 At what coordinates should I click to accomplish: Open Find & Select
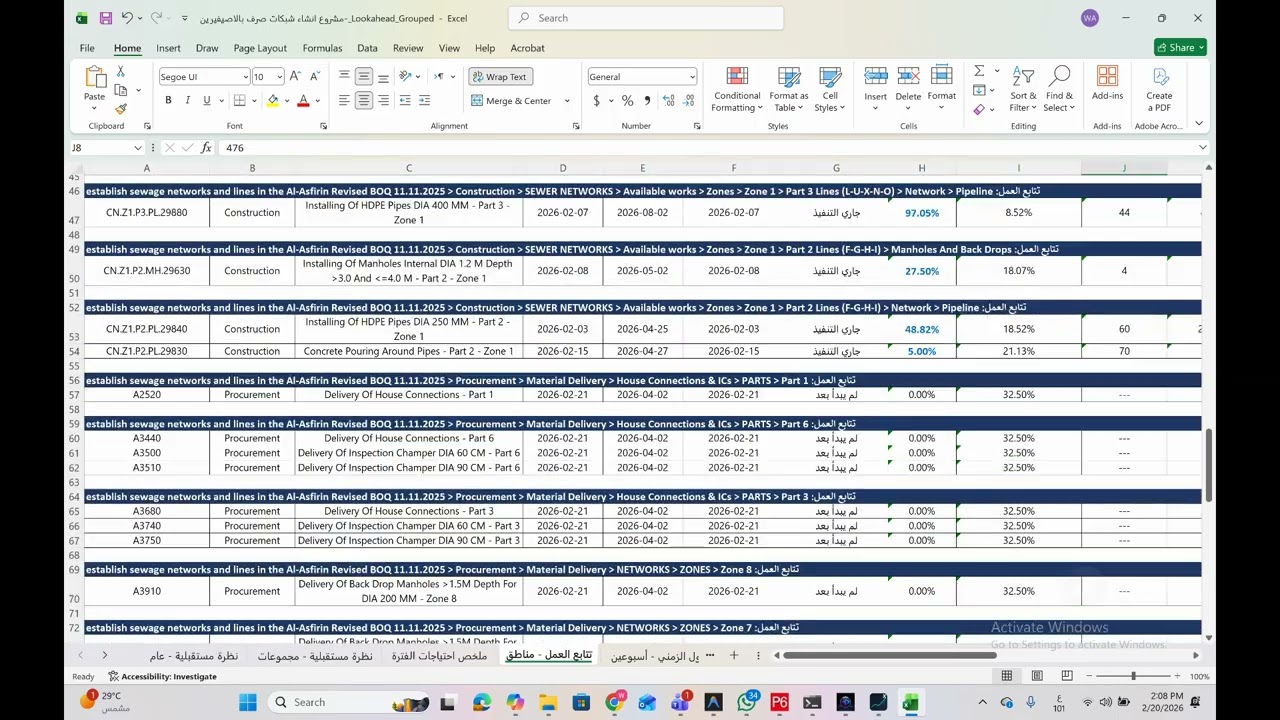[x=1059, y=89]
